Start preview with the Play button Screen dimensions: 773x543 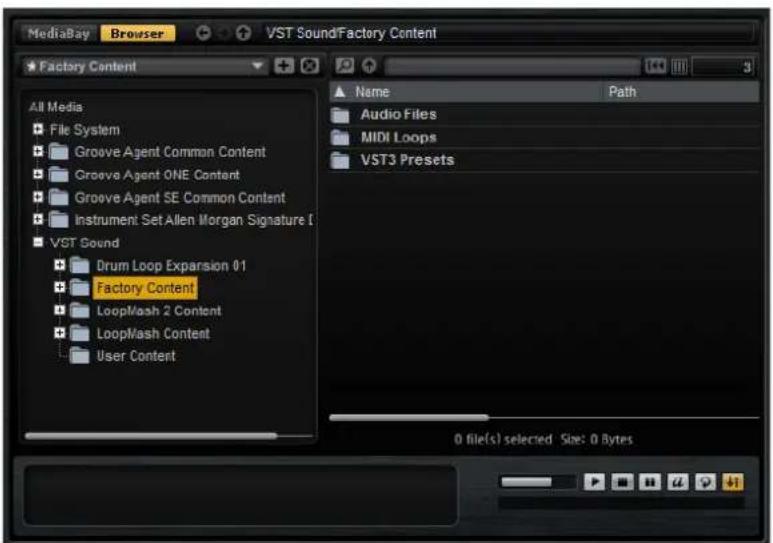(595, 481)
